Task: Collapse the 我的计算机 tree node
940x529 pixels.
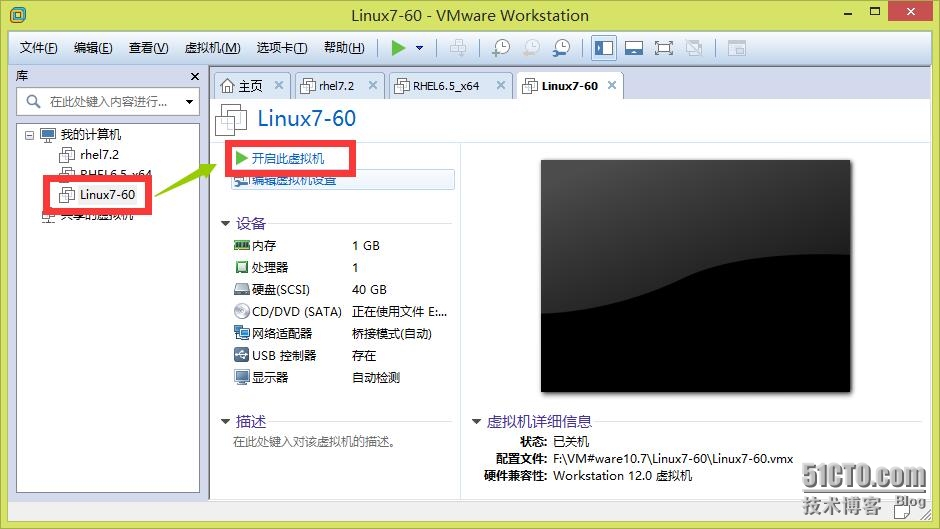Action: click(29, 135)
